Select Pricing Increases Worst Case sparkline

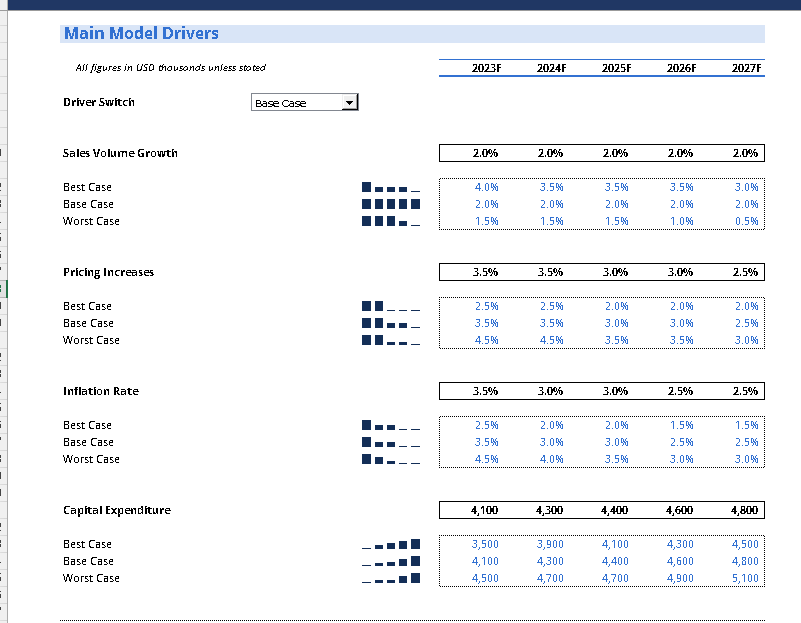pyautogui.click(x=391, y=340)
